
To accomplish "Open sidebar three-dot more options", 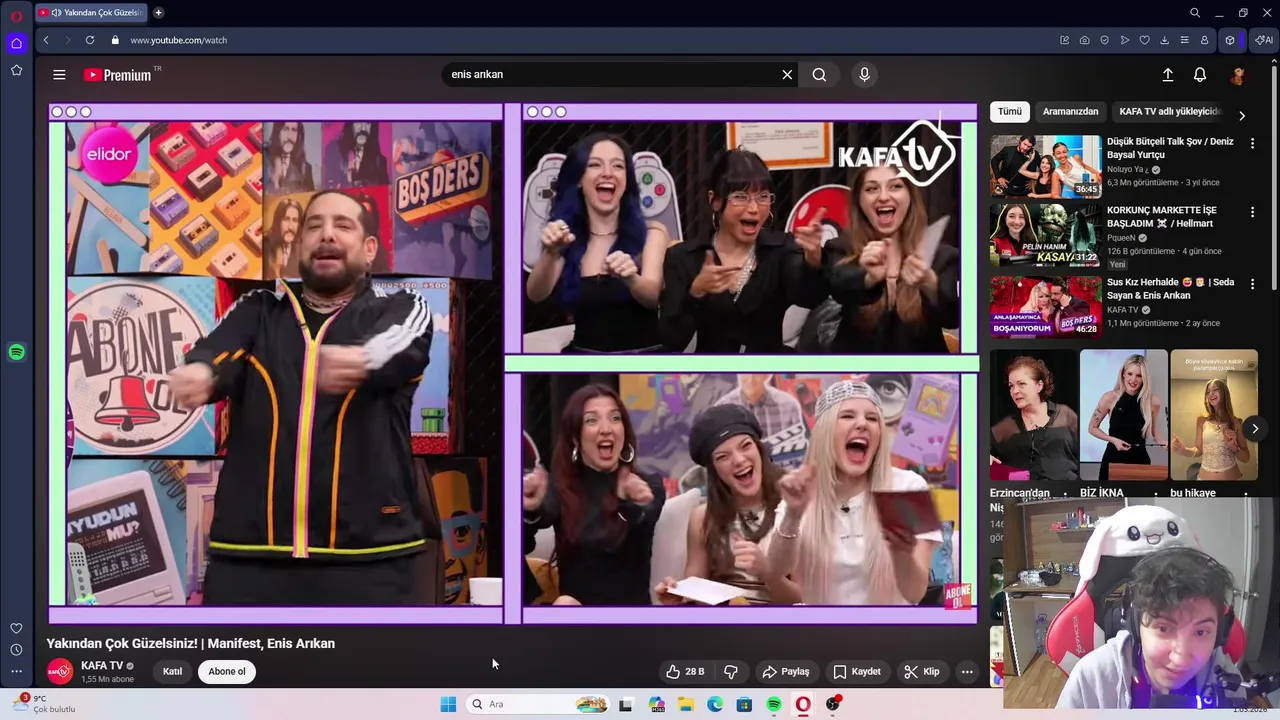I will [16, 672].
